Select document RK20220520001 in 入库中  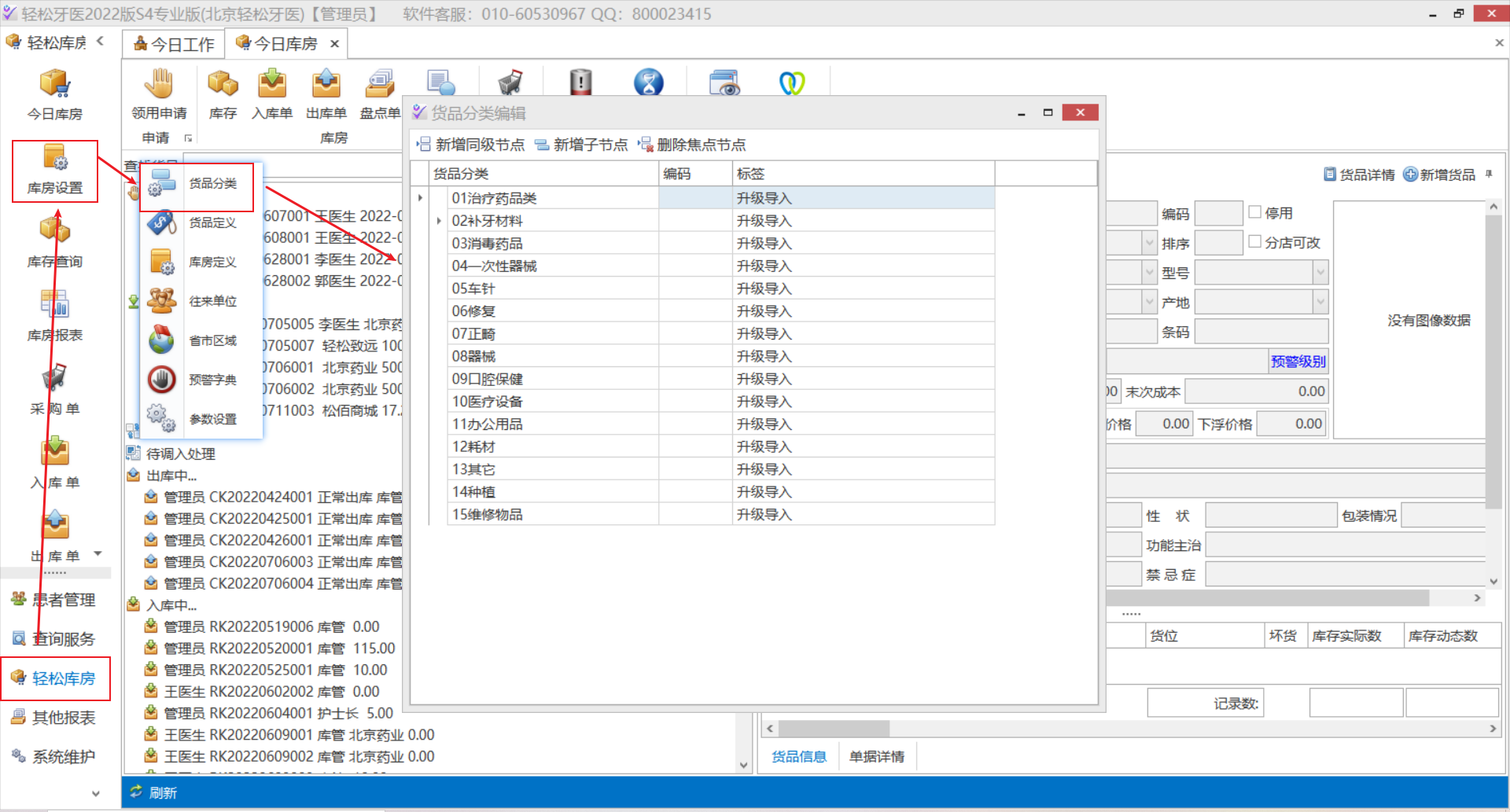point(270,648)
